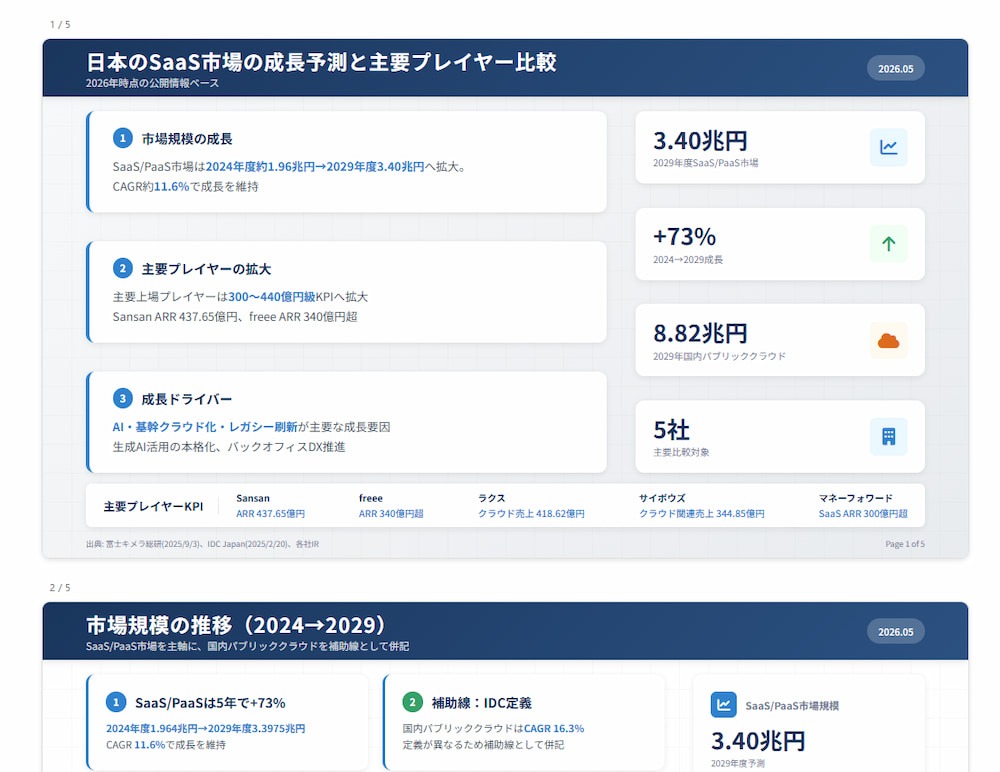The image size is (1000, 772).
Task: Click the orange cloud icon beside 8.82兆円
Action: (888, 340)
